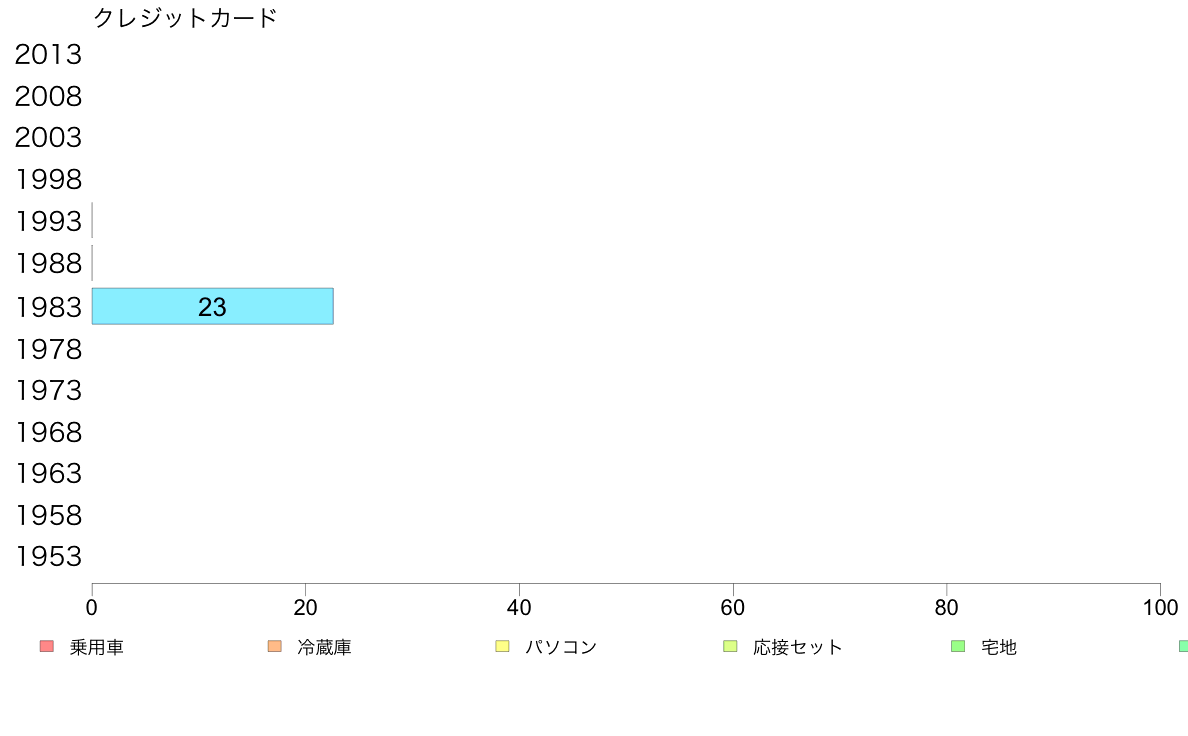Screen dimensions: 1188x736
Task: Select the 応接セット legend label
Action: click(798, 647)
